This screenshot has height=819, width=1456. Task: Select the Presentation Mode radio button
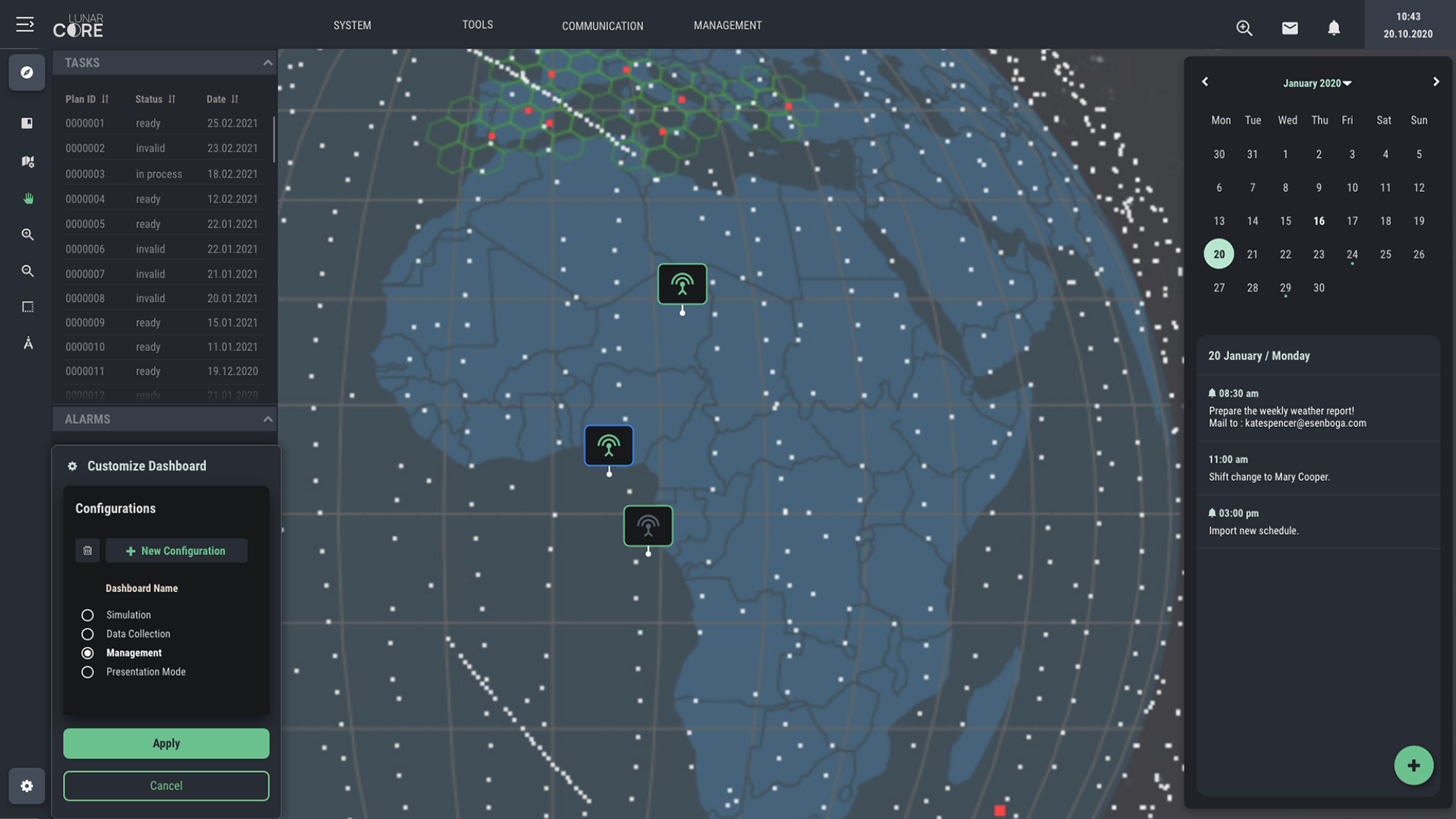[88, 672]
